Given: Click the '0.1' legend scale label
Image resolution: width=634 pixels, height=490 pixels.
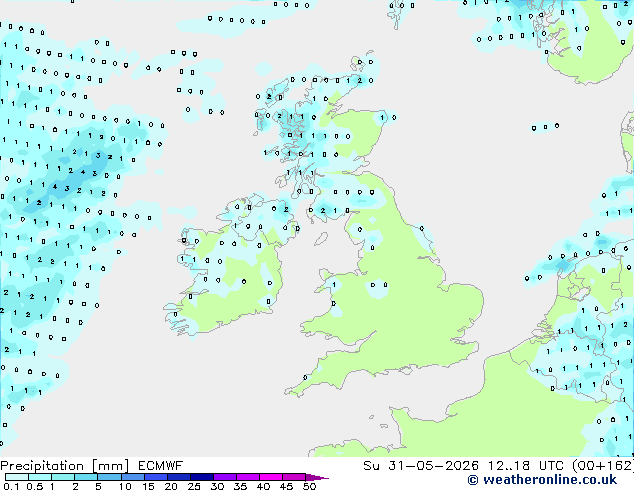Looking at the screenshot, I should tap(11, 486).
